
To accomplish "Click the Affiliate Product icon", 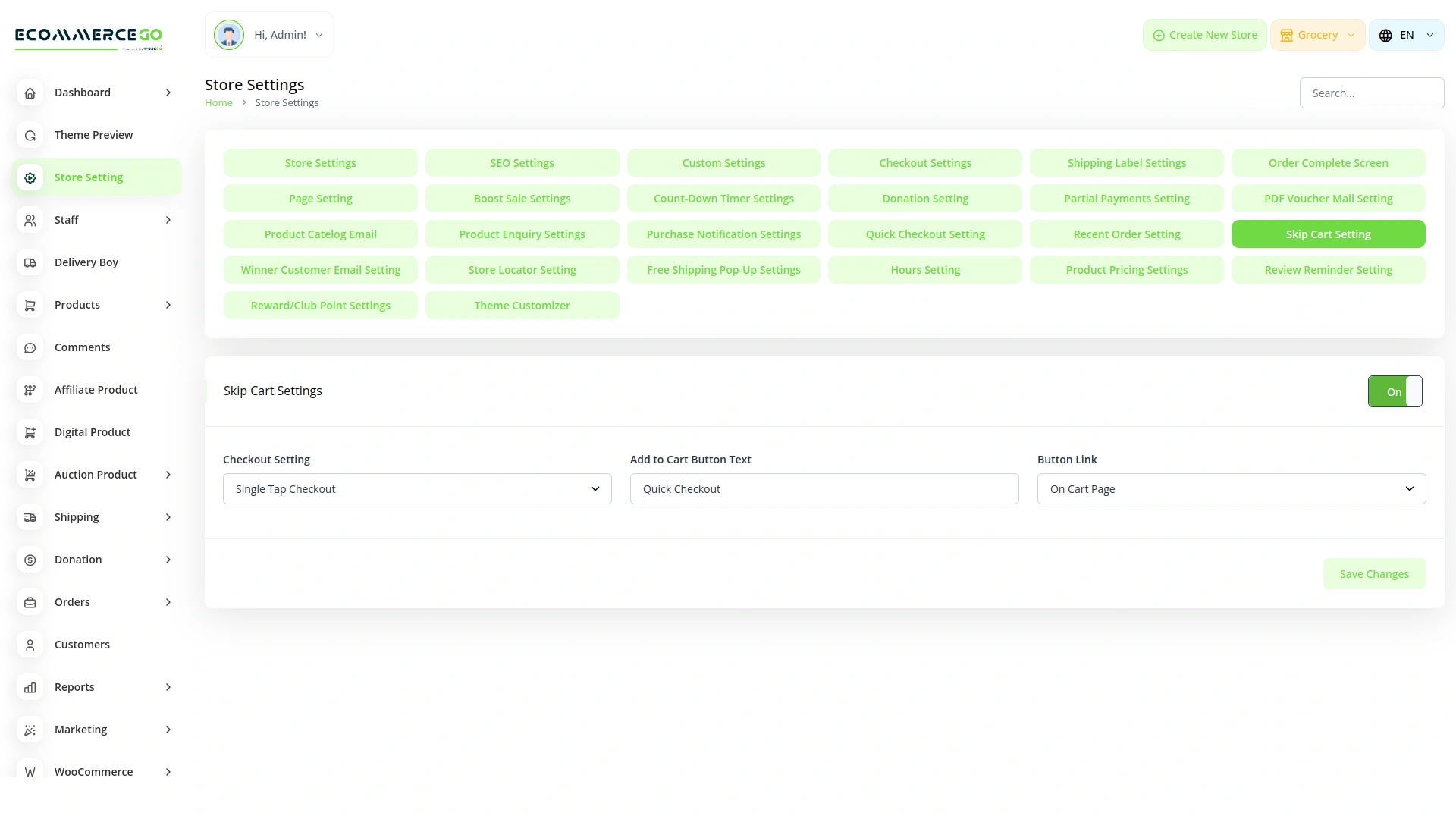I will tap(30, 390).
